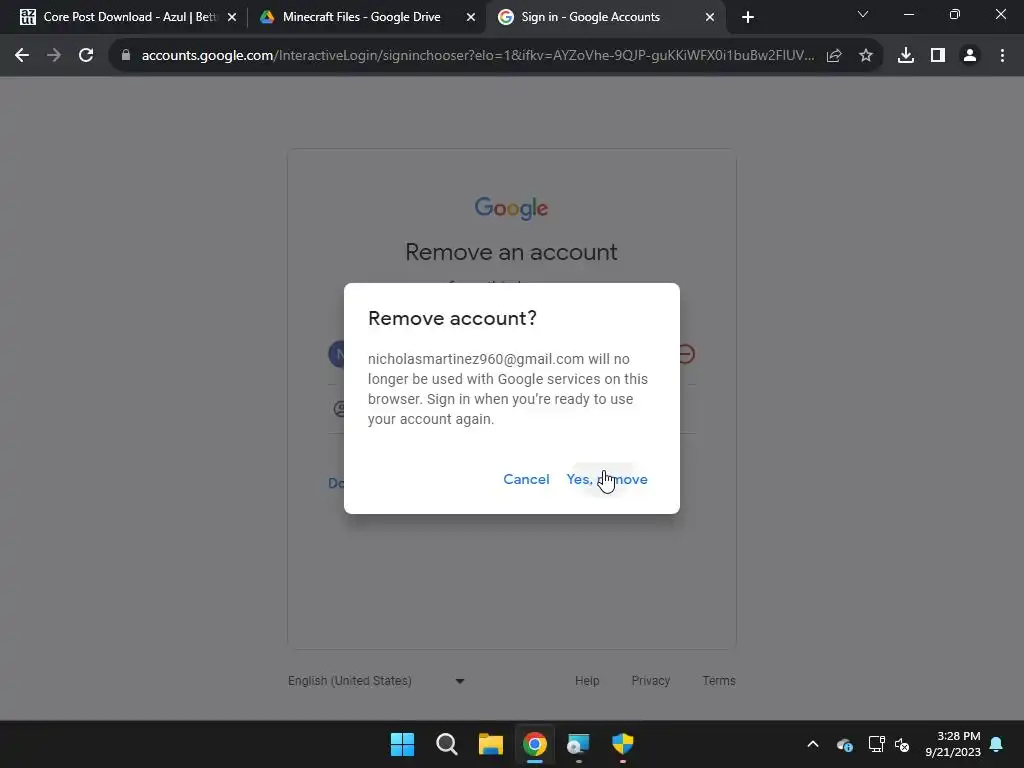Open the Chrome profile icon
This screenshot has width=1024, height=768.
pyautogui.click(x=970, y=56)
